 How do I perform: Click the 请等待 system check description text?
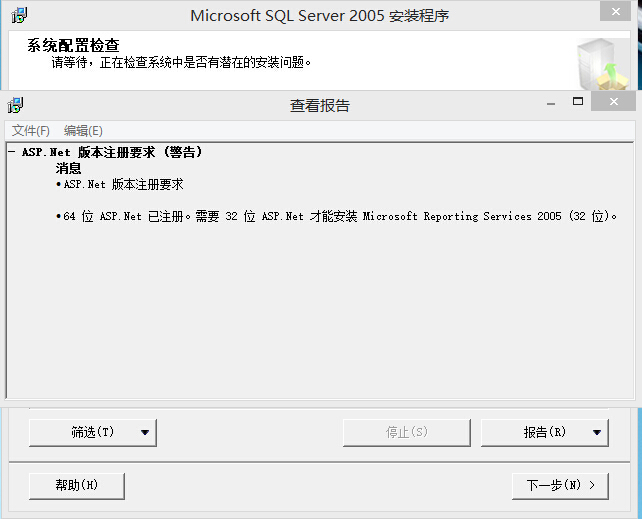click(x=181, y=63)
